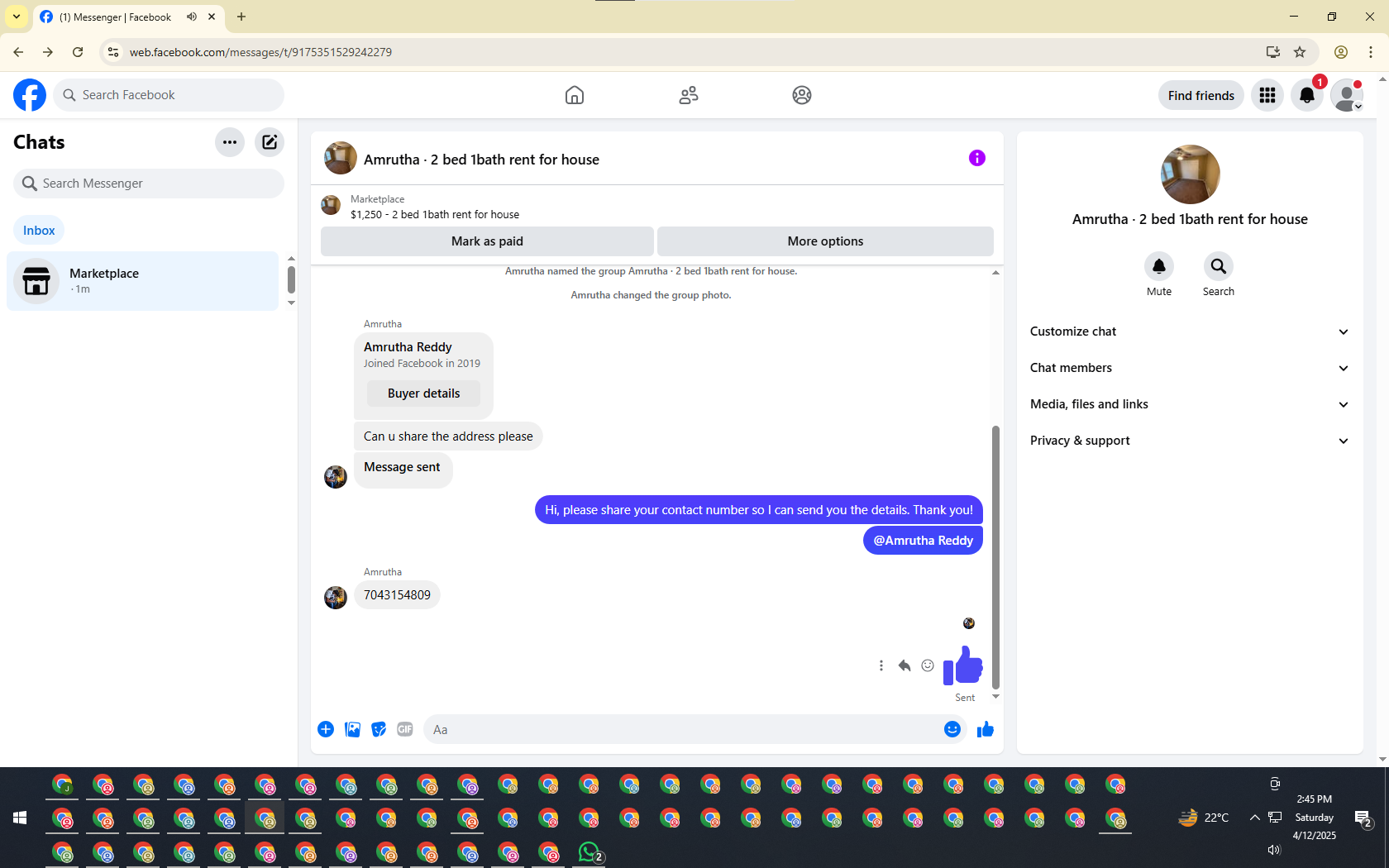Click Find friends button
Screen dimensions: 1389x868
click(x=1201, y=95)
